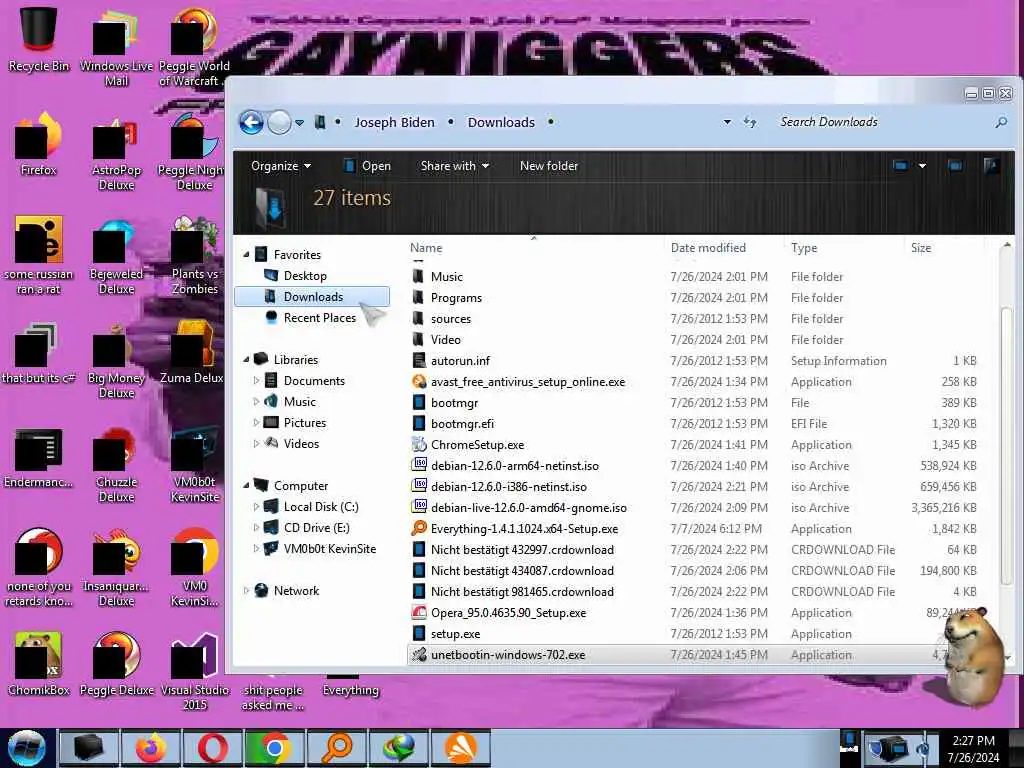The height and width of the screenshot is (768, 1024).
Task: Open the Organize menu
Action: 281,166
